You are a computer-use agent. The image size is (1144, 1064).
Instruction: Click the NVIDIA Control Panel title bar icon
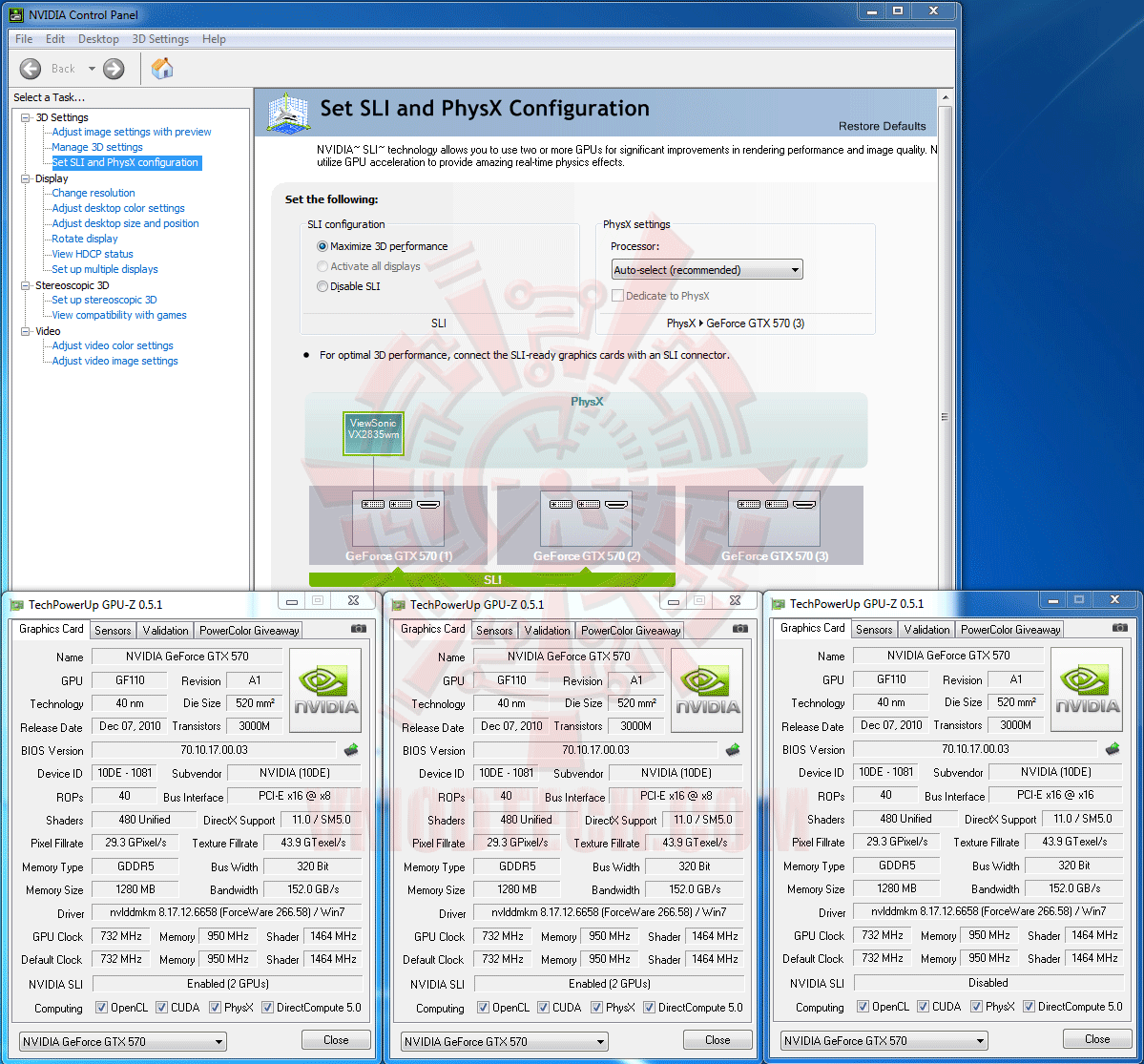point(15,14)
